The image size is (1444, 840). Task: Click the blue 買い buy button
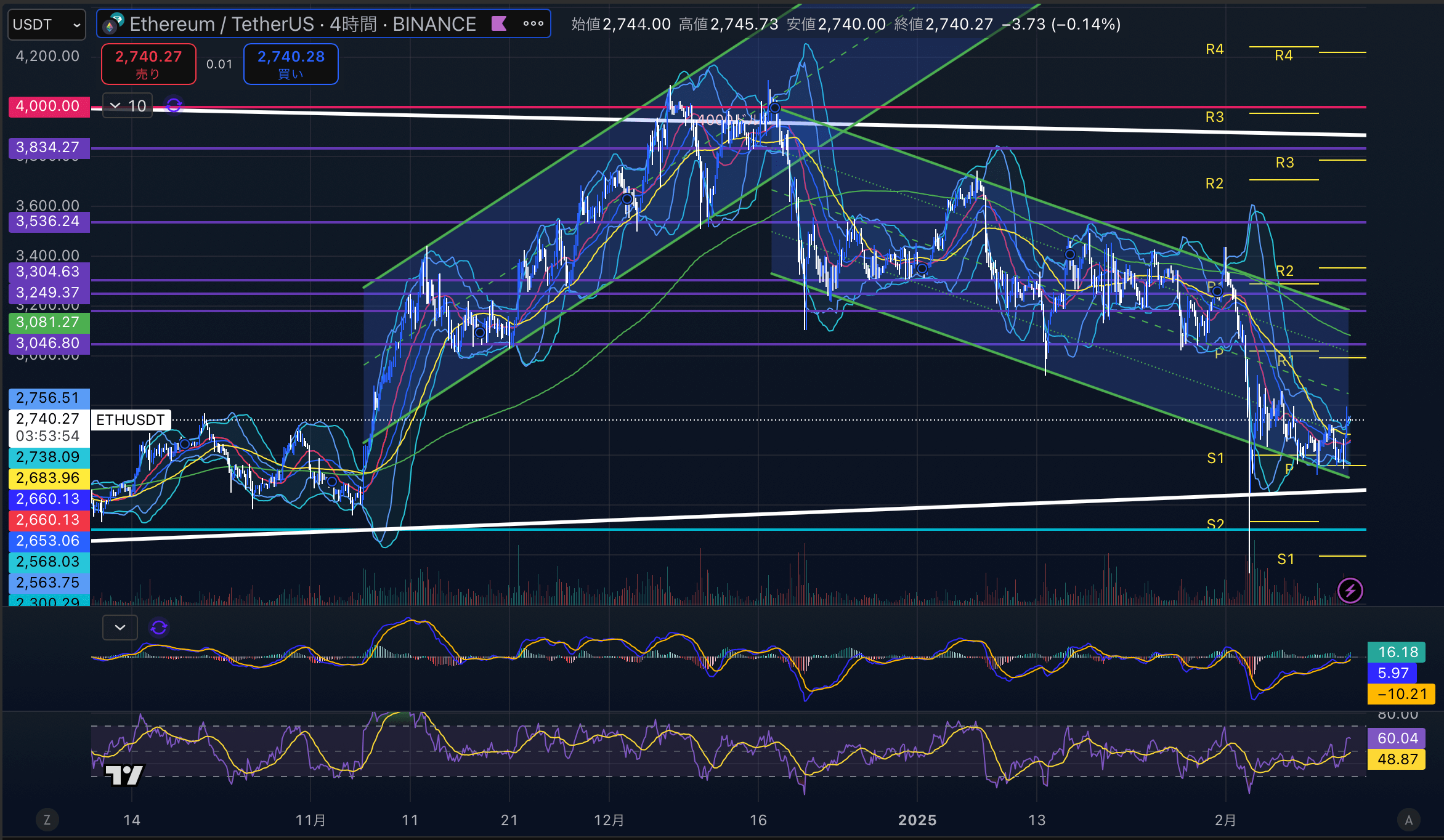pos(291,64)
